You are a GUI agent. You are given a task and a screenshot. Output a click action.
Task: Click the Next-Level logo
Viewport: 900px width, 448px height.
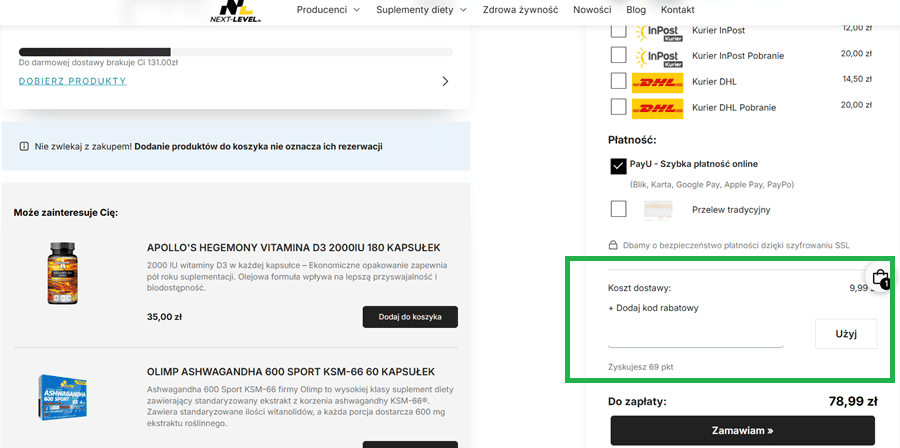[x=236, y=11]
